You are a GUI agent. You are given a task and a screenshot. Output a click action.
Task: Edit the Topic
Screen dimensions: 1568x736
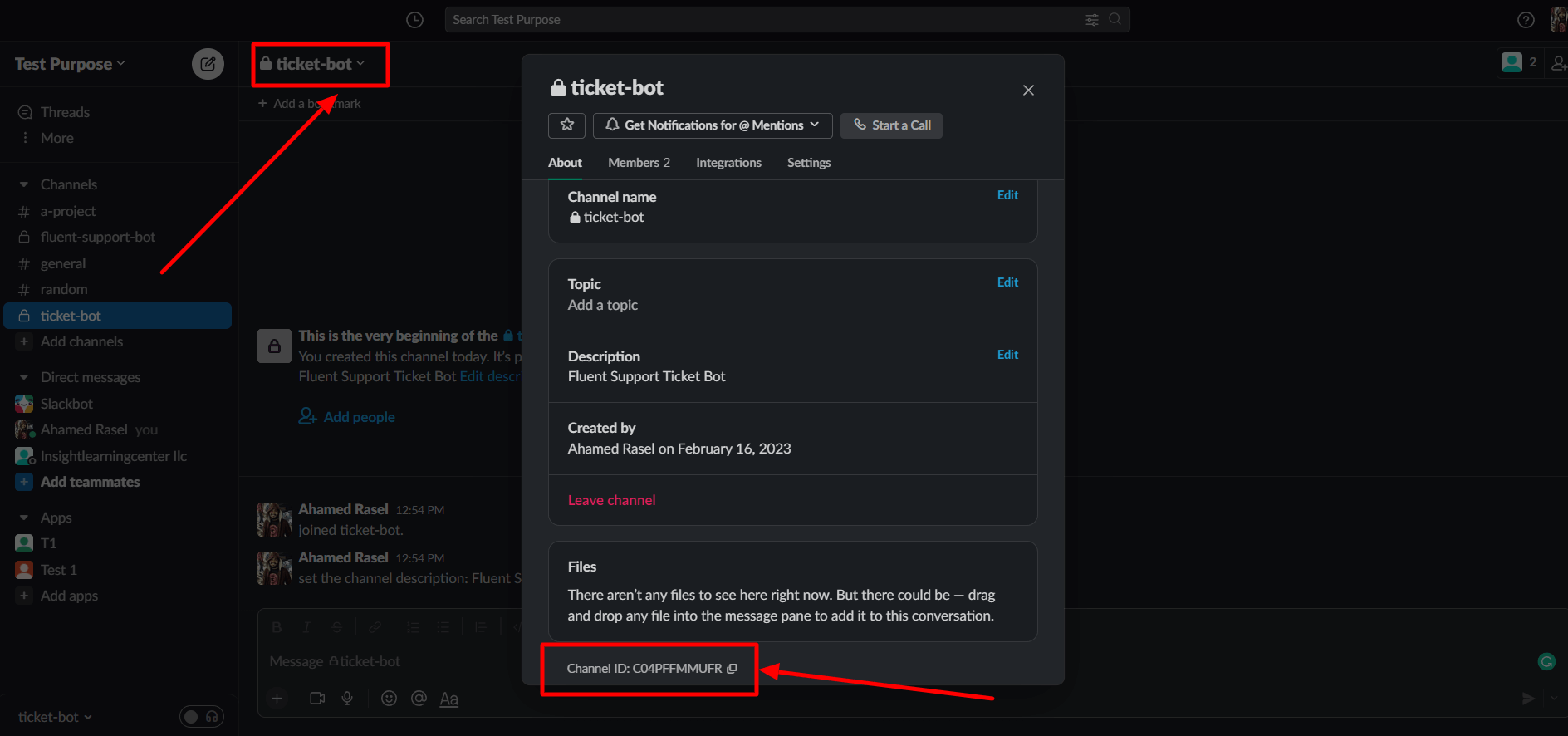pyautogui.click(x=1007, y=282)
